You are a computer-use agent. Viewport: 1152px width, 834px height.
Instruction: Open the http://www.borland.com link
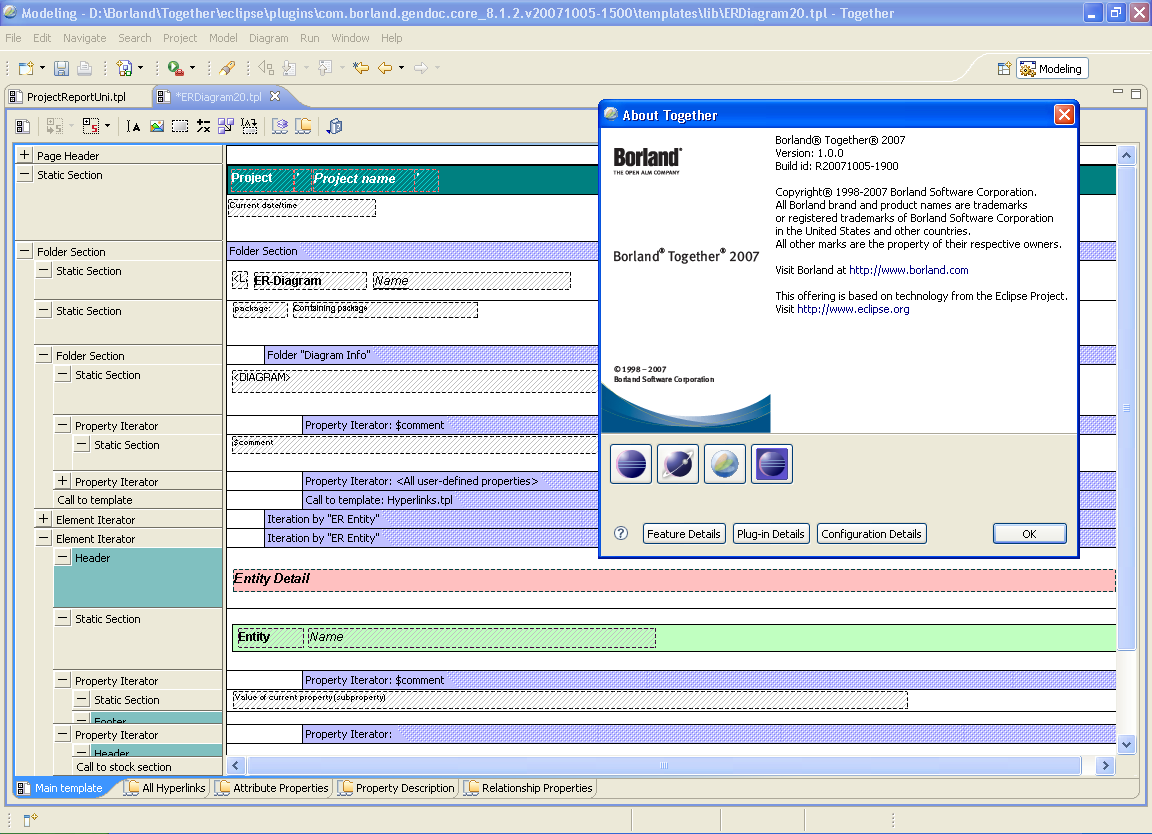click(908, 270)
